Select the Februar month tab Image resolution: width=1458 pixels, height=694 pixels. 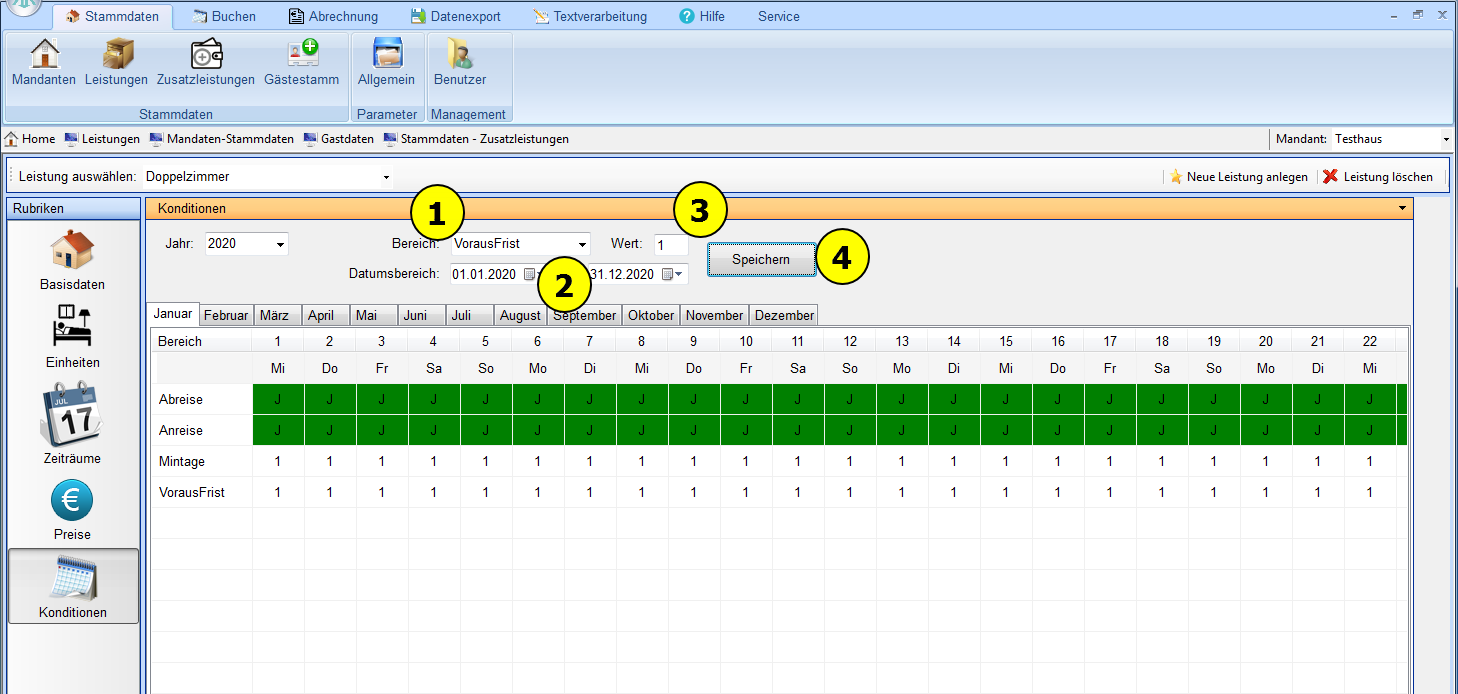point(226,315)
